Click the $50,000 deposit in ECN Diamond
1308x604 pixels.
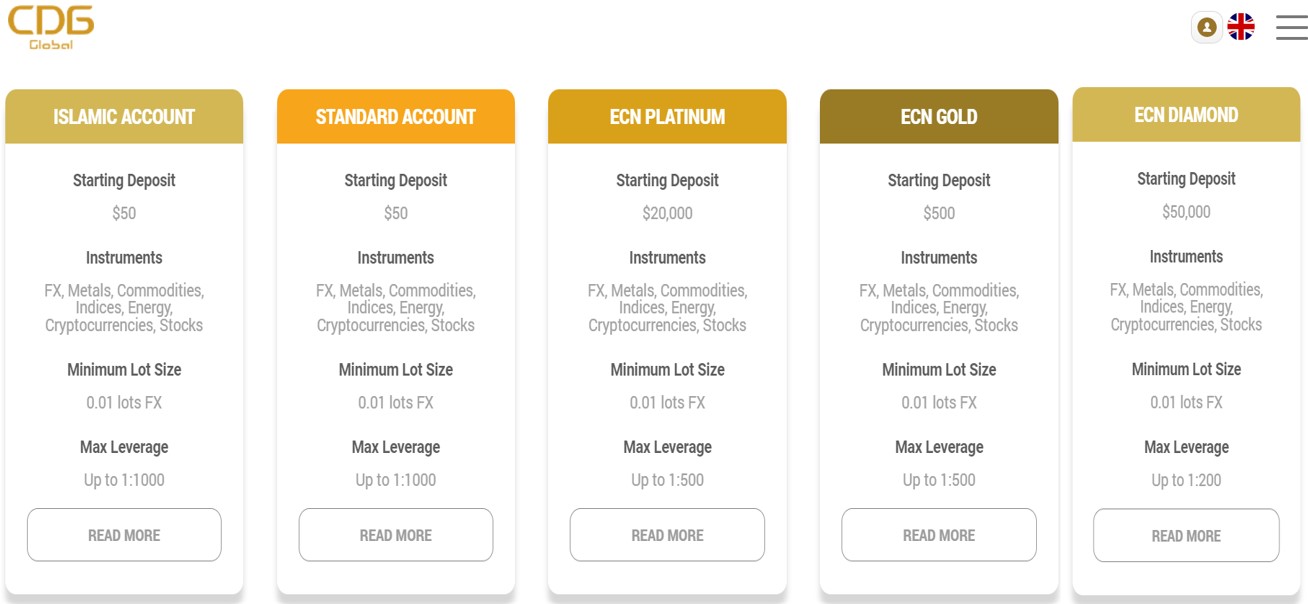(1186, 212)
